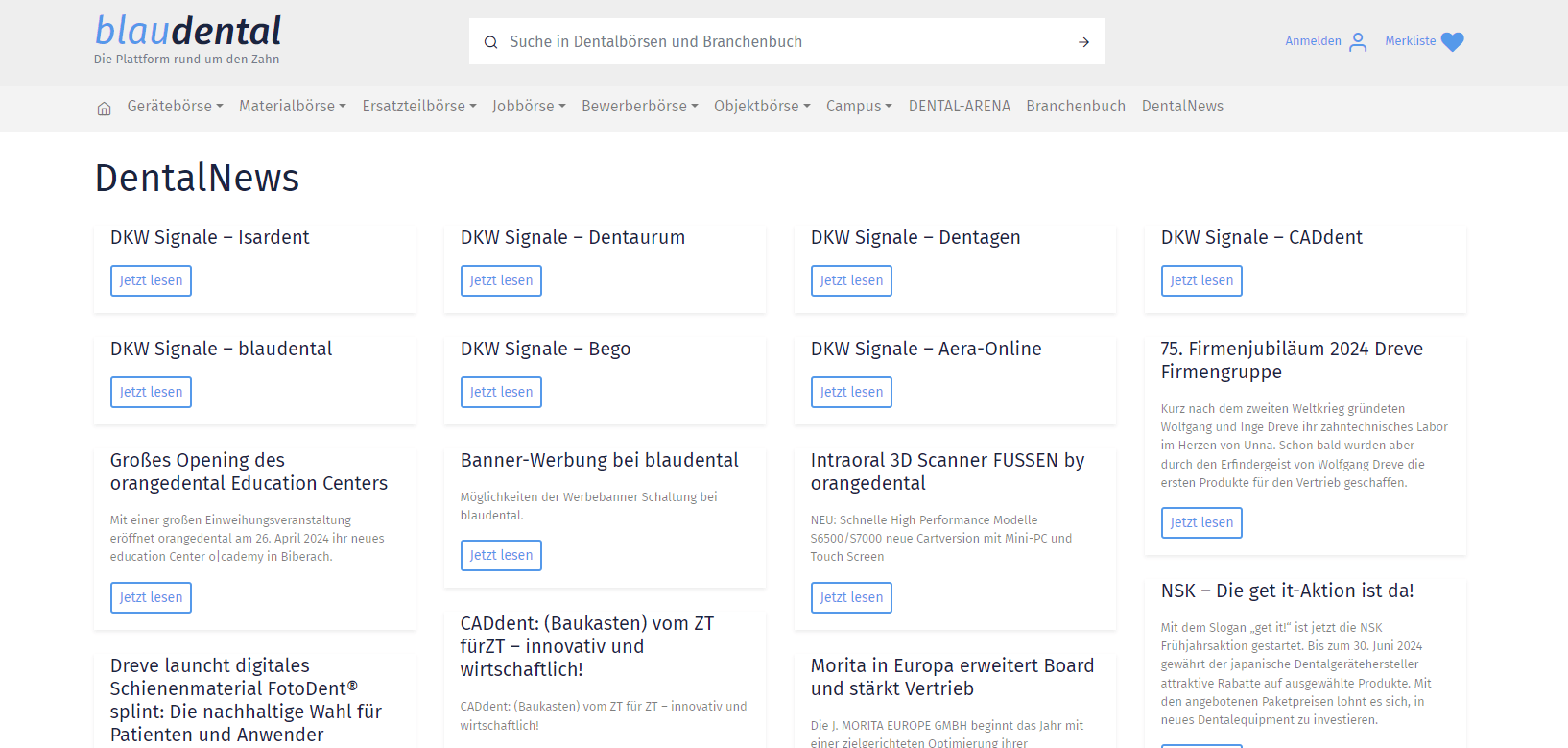Click the tagline Die Plattform rund um den Zahn
Screen dimensions: 1568x748
click(186, 60)
